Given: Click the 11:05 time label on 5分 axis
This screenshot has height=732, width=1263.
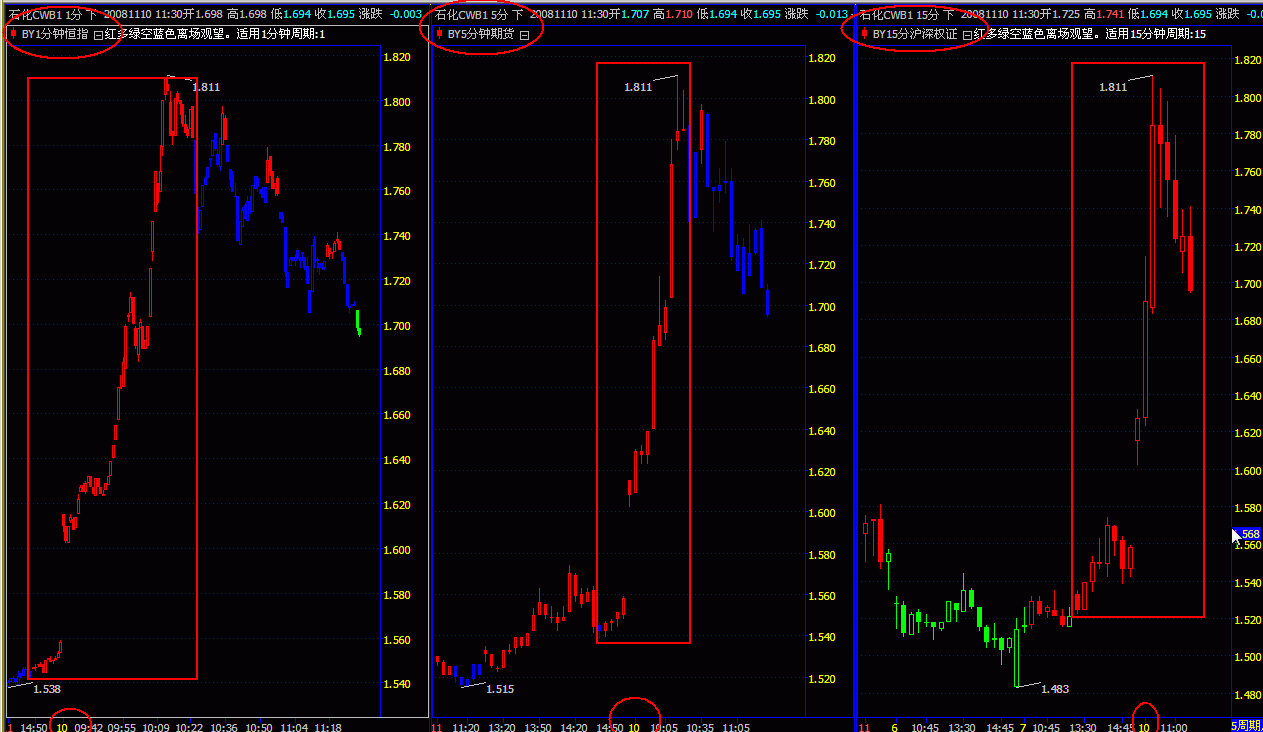Looking at the screenshot, I should 736,727.
